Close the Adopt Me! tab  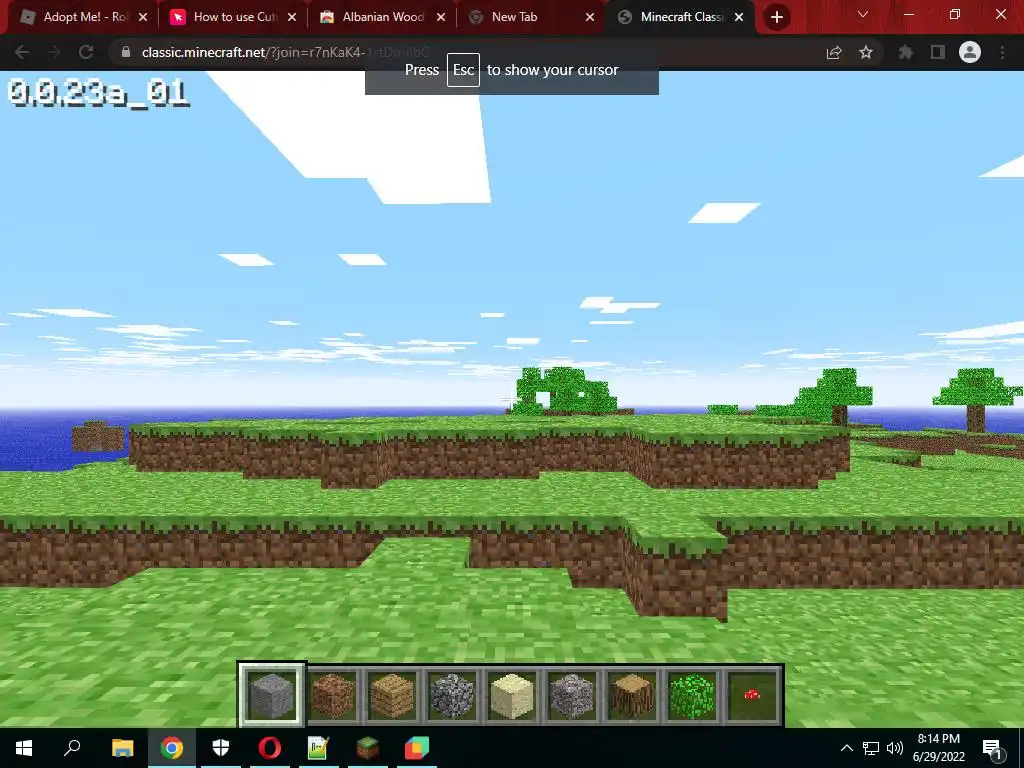143,17
